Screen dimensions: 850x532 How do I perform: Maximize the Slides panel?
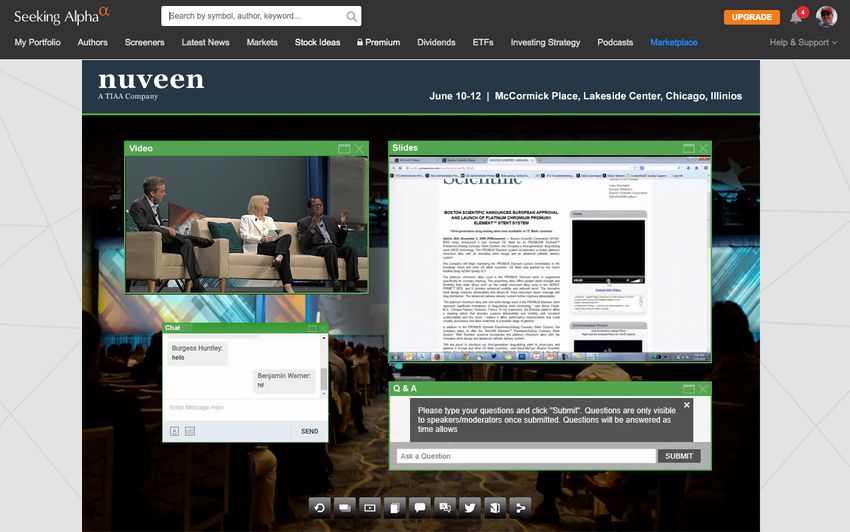click(688, 148)
